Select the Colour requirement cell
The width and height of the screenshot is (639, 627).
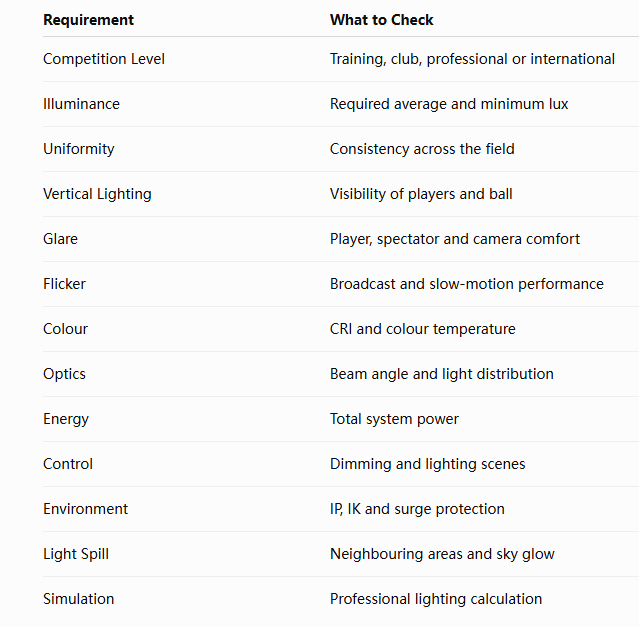pyautogui.click(x=66, y=329)
